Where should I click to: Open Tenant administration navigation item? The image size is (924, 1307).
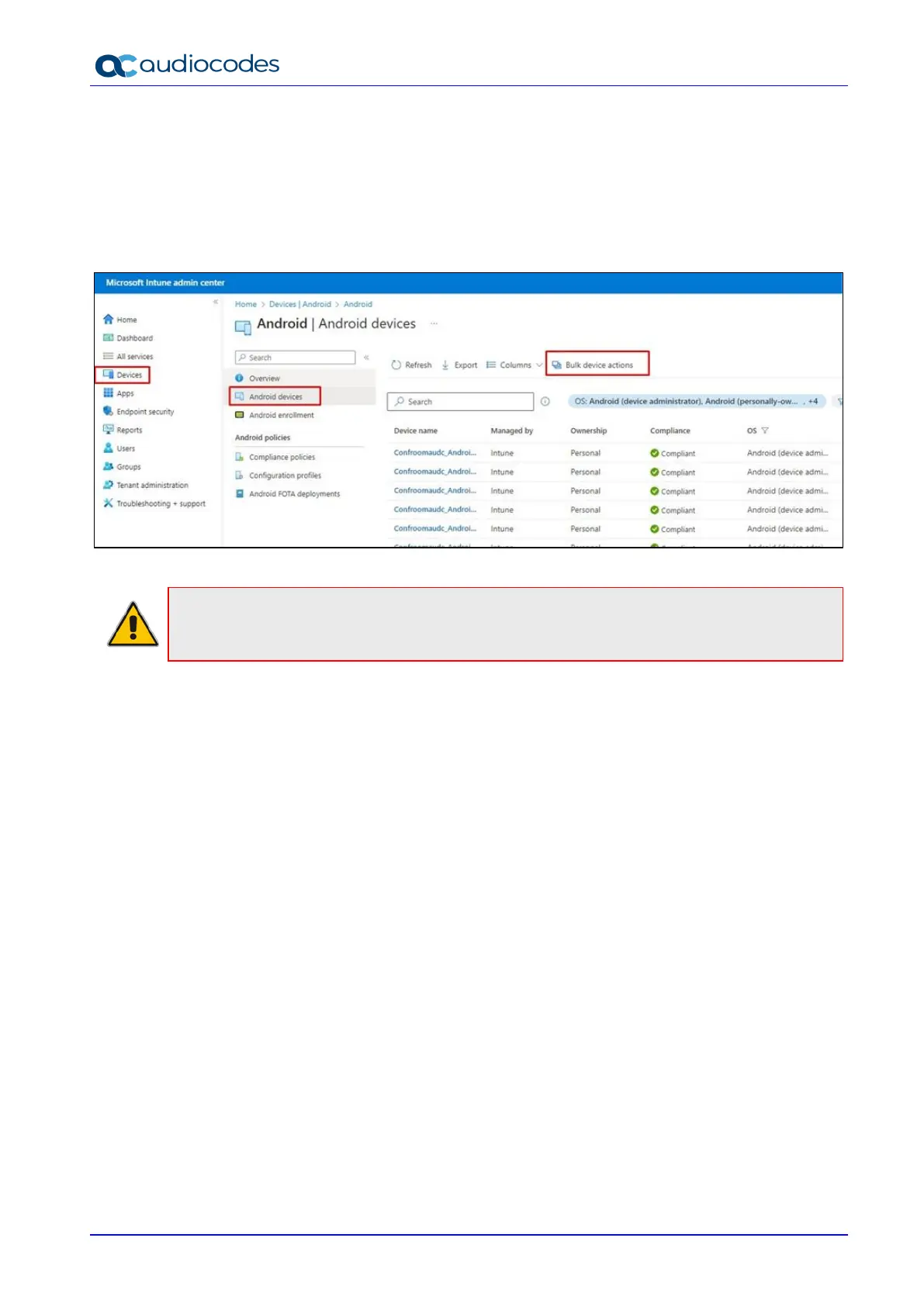pos(146,486)
